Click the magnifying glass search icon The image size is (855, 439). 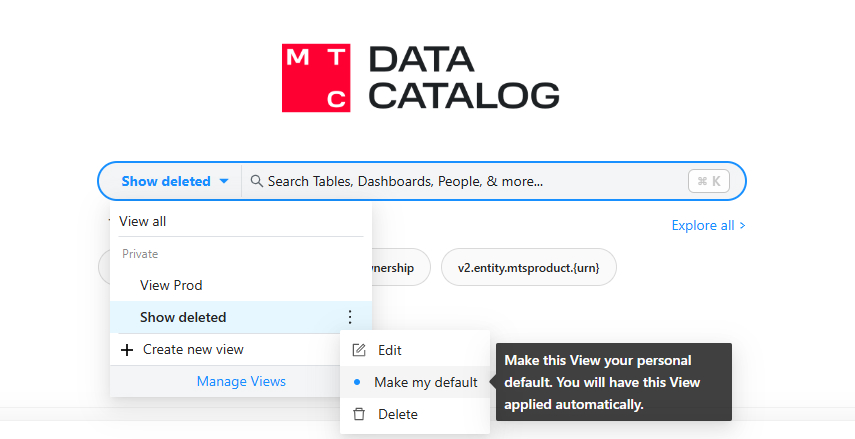pyautogui.click(x=257, y=181)
